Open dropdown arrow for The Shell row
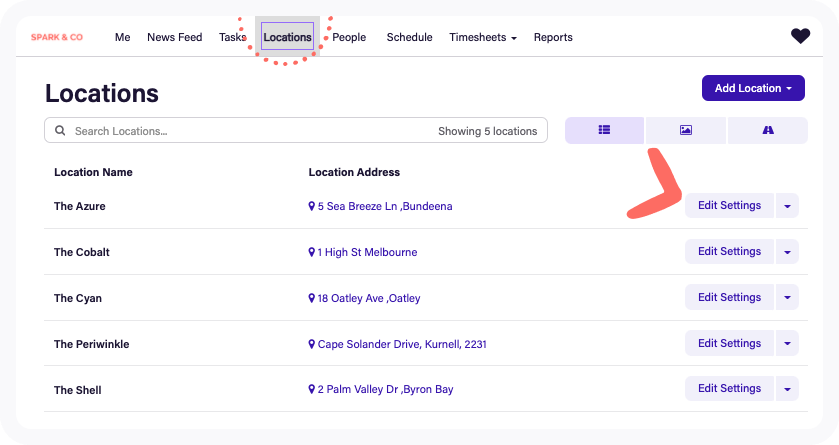The image size is (839, 445). (788, 389)
